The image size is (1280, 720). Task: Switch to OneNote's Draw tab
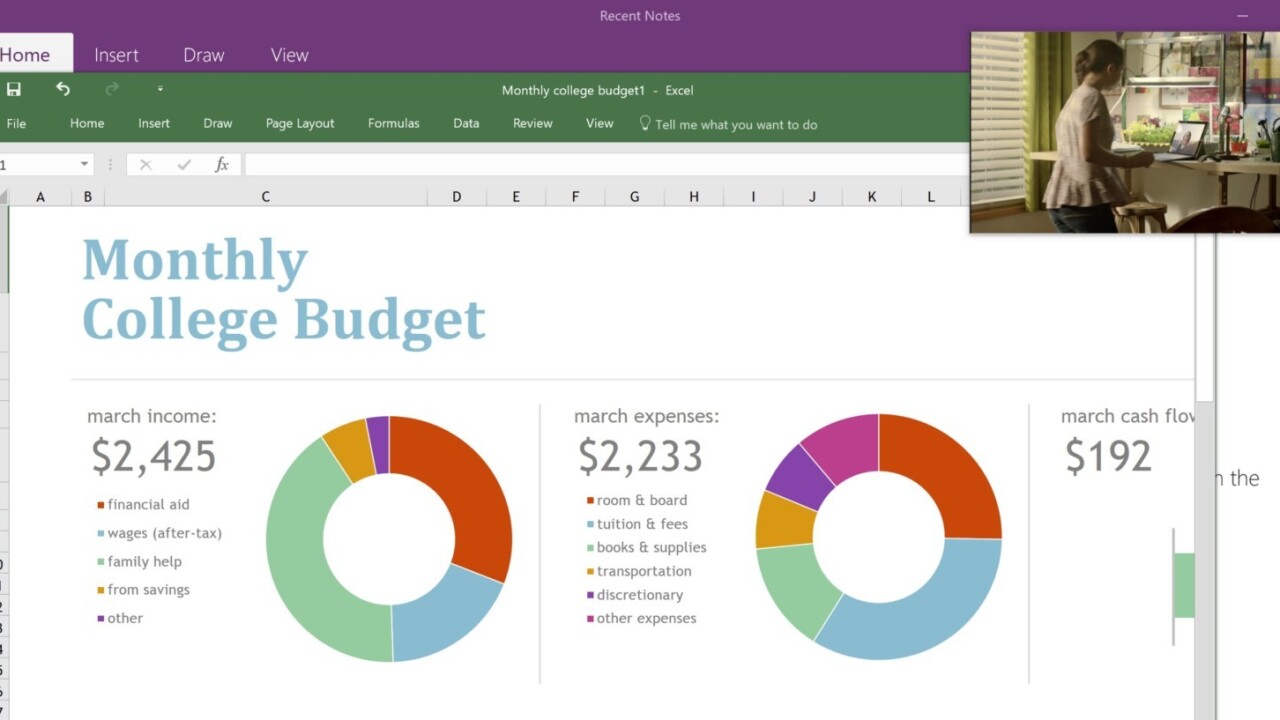(203, 56)
